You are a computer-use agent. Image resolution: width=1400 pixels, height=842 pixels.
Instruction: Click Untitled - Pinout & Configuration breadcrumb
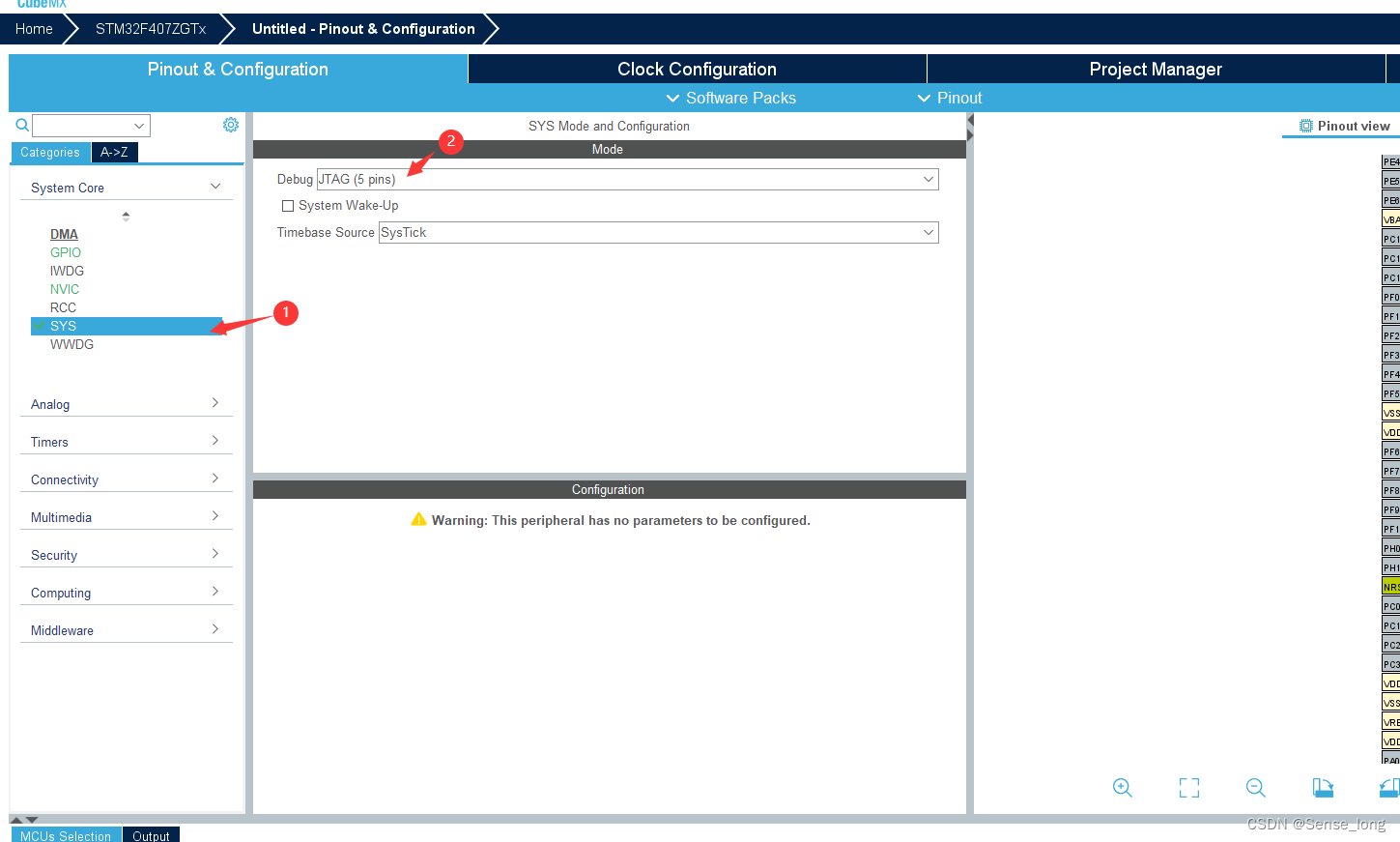coord(363,29)
